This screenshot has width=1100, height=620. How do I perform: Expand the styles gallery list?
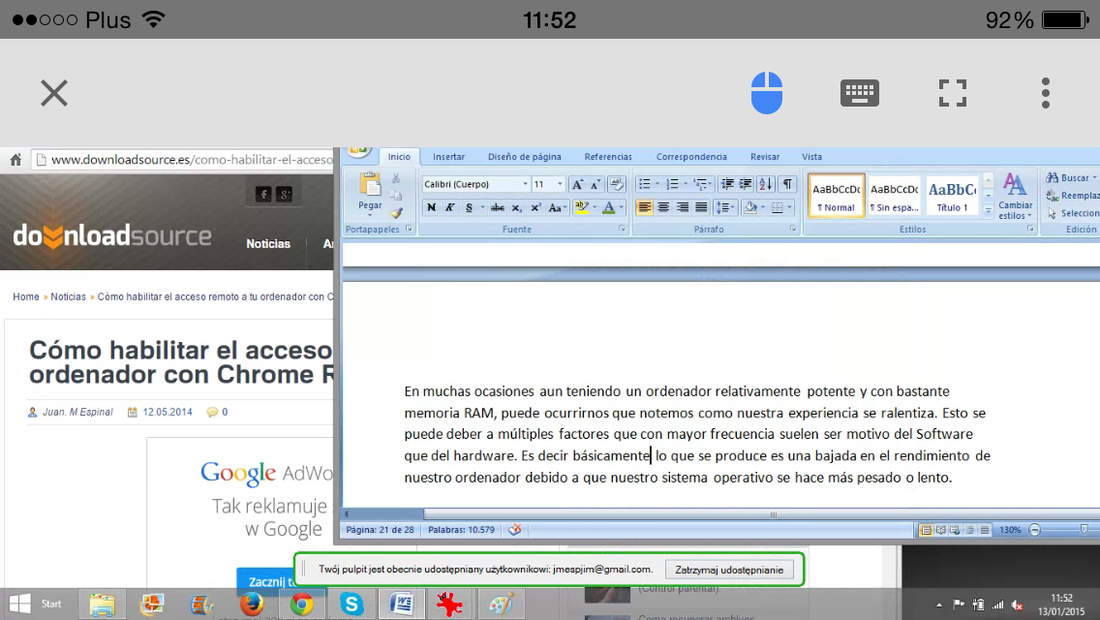point(988,210)
